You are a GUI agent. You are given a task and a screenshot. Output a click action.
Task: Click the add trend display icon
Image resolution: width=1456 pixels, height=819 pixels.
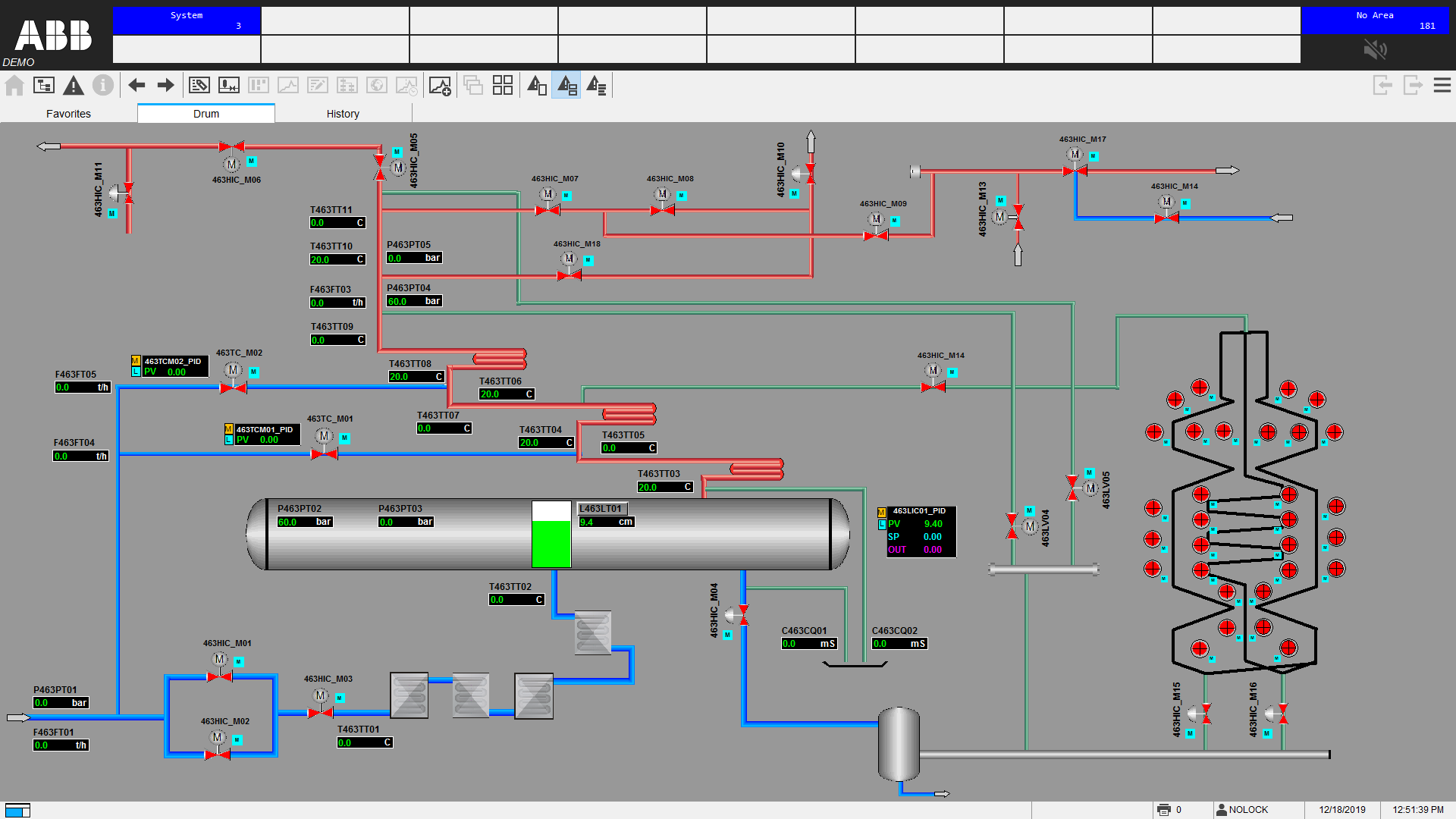click(440, 86)
